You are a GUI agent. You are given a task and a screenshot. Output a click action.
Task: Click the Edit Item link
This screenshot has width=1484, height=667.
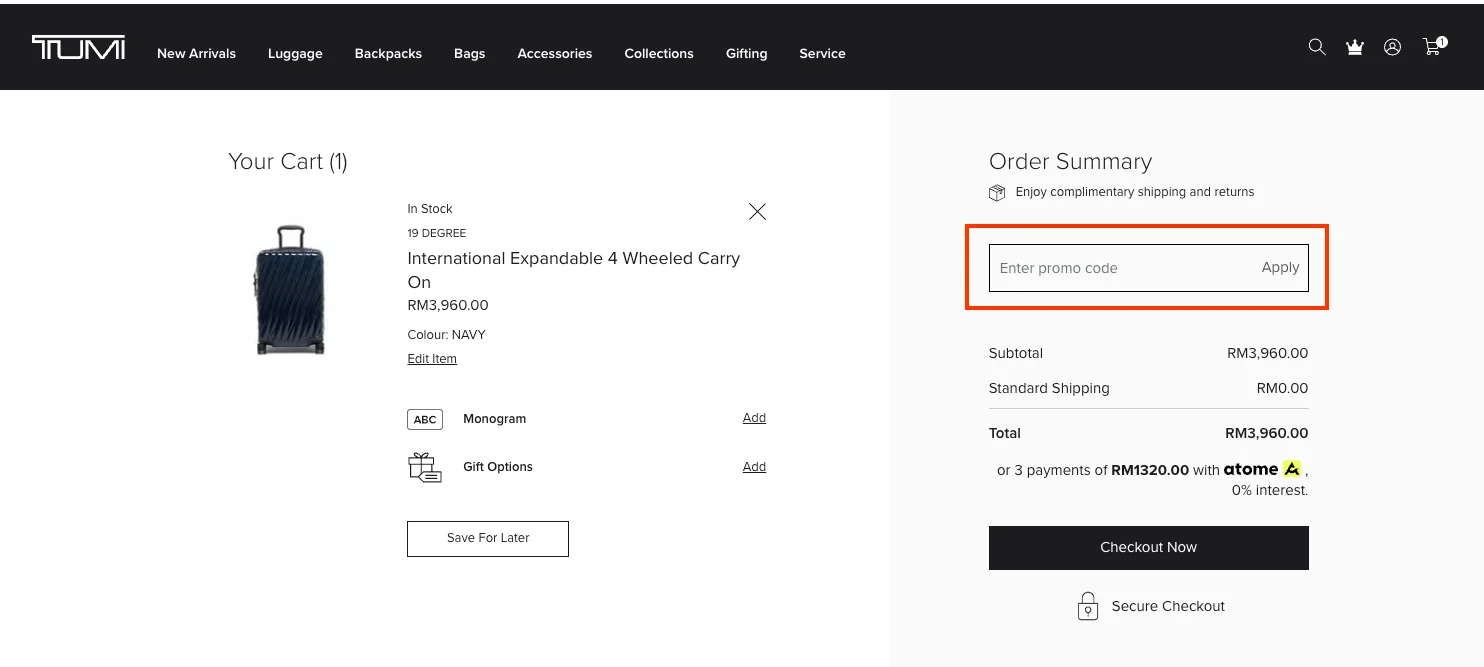[x=432, y=359]
